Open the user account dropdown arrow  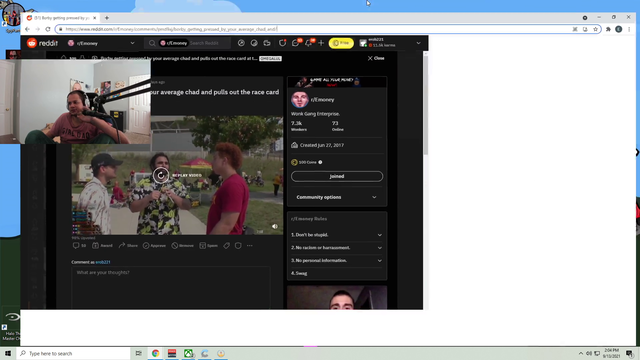[x=418, y=43]
